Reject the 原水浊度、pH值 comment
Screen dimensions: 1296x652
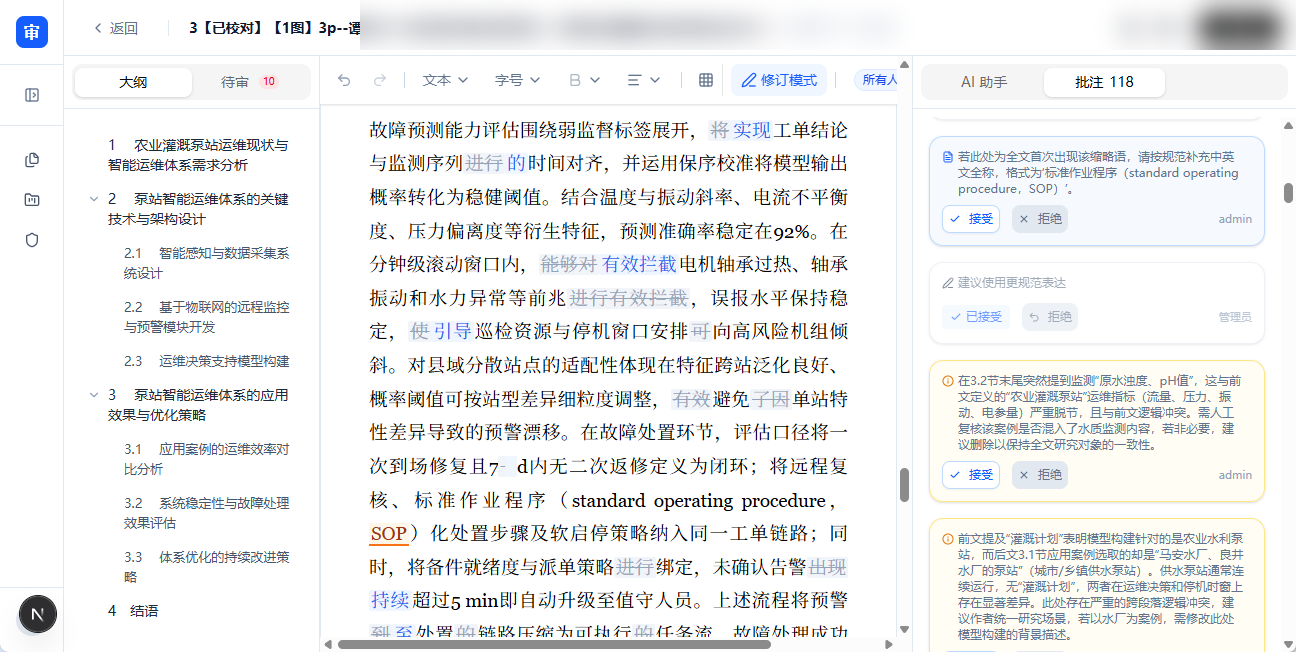click(x=1040, y=475)
